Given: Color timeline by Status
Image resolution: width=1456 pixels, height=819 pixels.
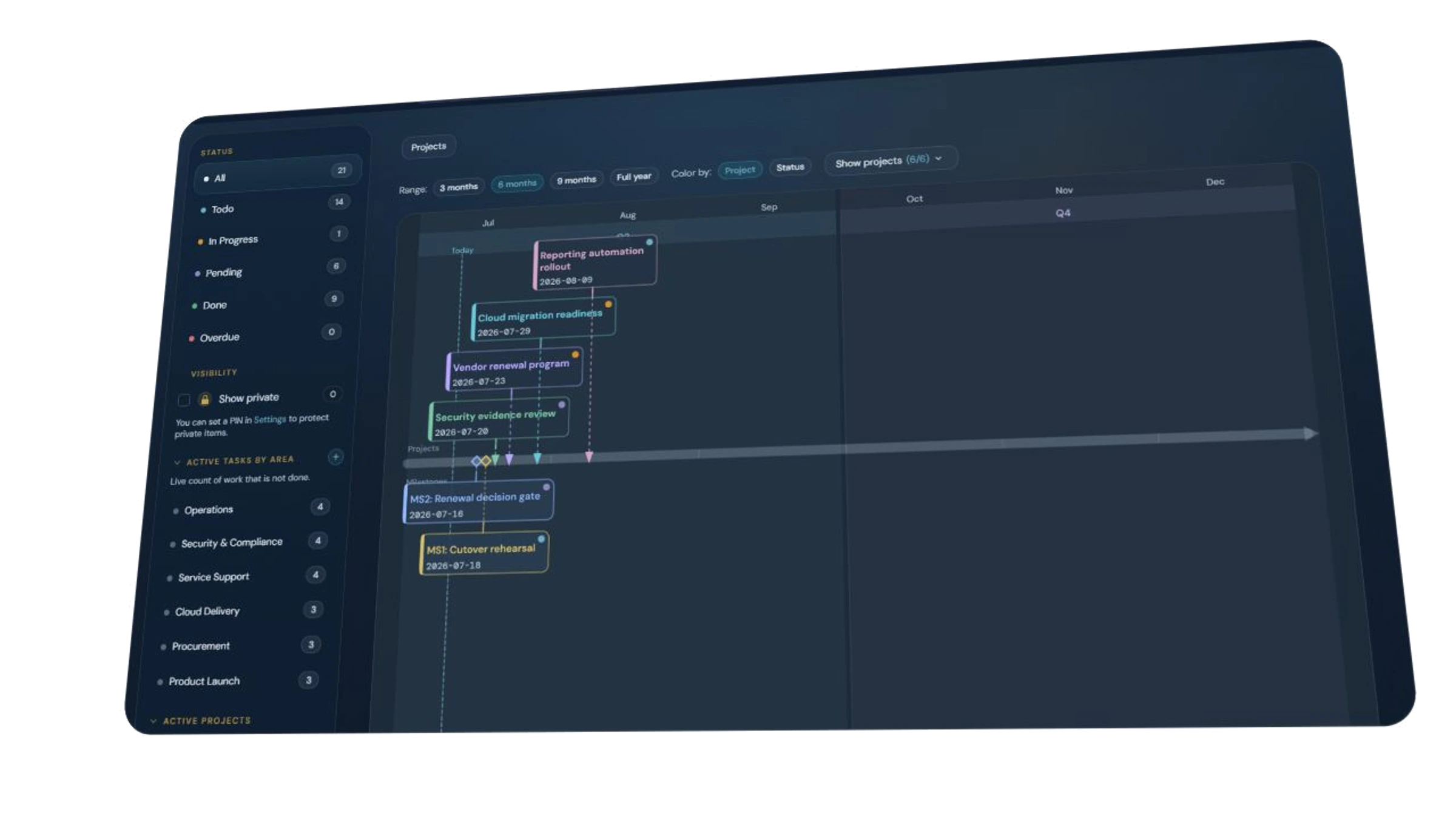Looking at the screenshot, I should point(790,167).
